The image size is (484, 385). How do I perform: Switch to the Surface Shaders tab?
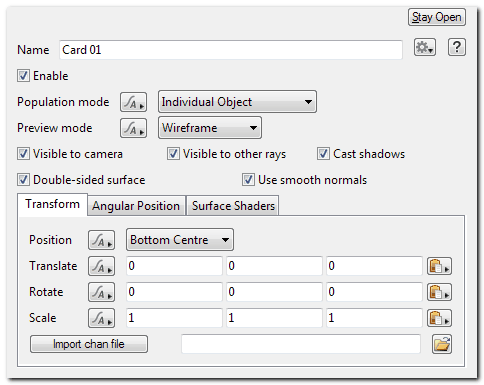click(233, 206)
